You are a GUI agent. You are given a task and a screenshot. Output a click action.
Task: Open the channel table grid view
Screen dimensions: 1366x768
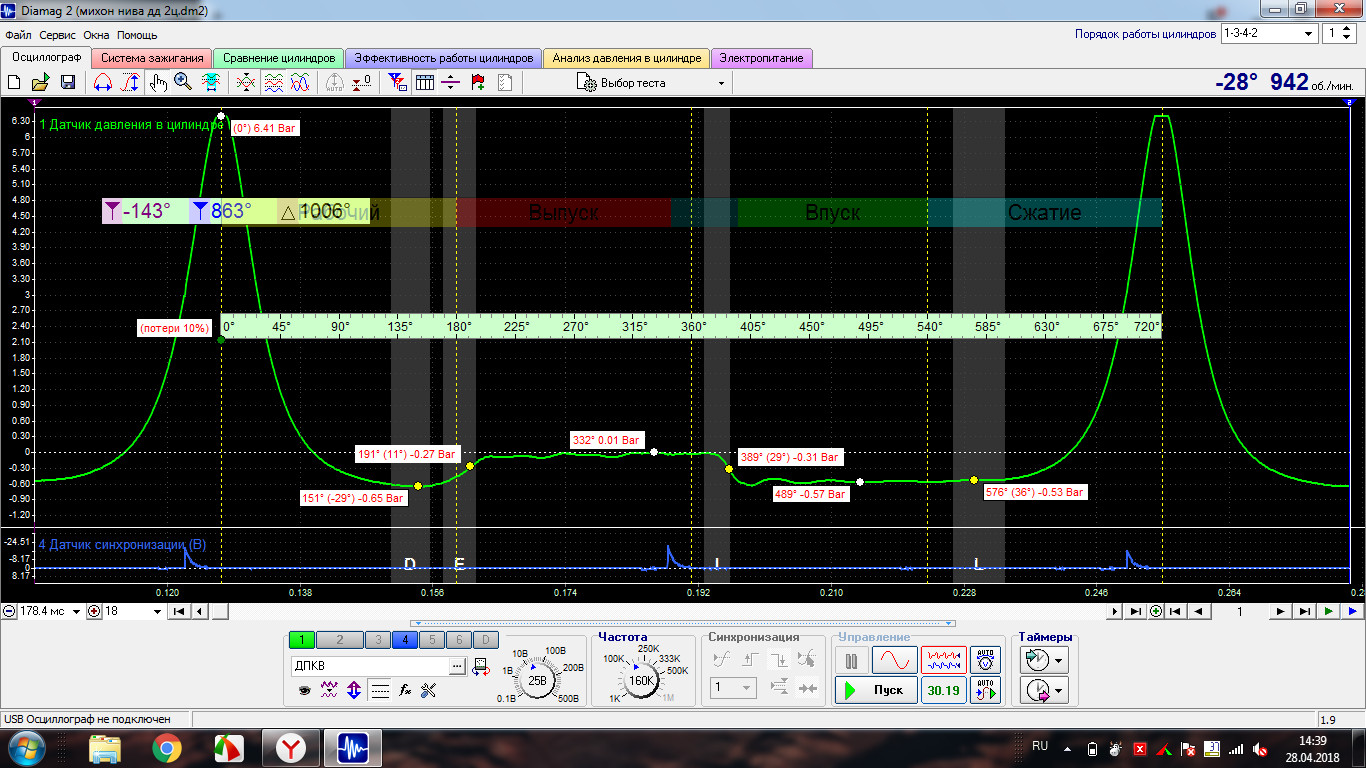coord(424,83)
